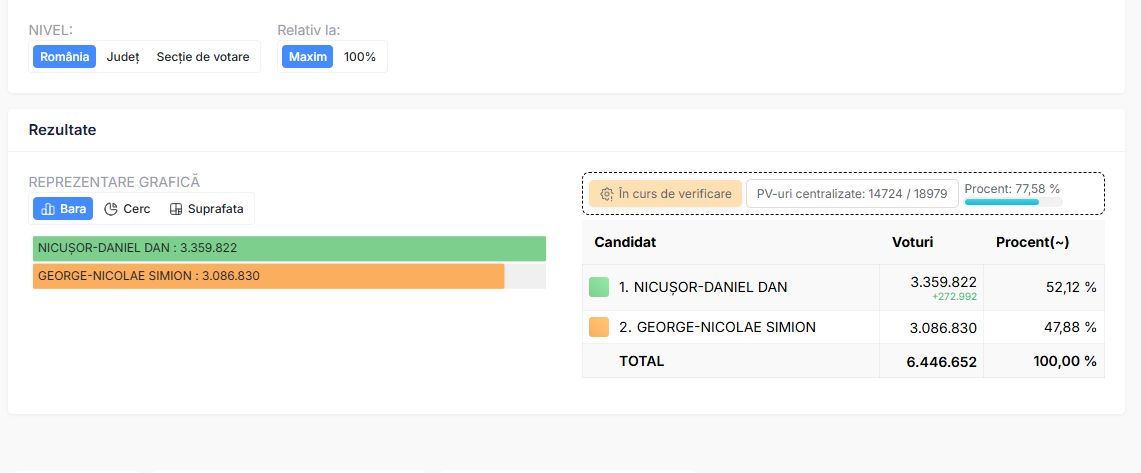Choose 100% relative option
1141x473 pixels.
pos(359,57)
